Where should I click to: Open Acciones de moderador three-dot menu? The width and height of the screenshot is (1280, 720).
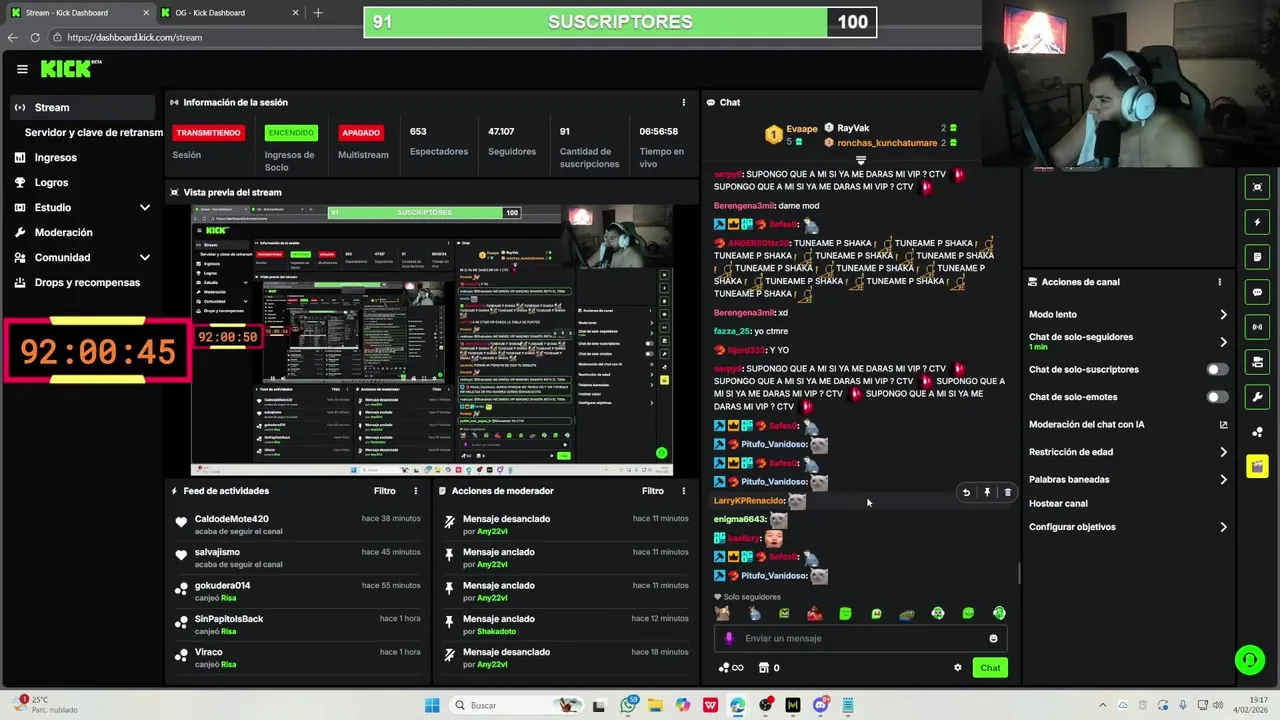[684, 491]
